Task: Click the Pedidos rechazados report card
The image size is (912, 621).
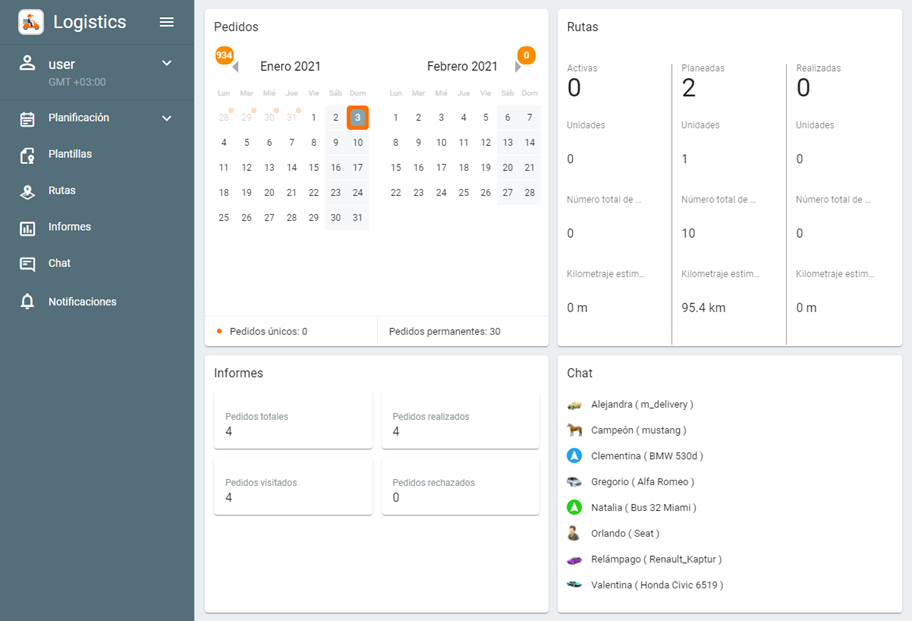Action: coord(460,489)
